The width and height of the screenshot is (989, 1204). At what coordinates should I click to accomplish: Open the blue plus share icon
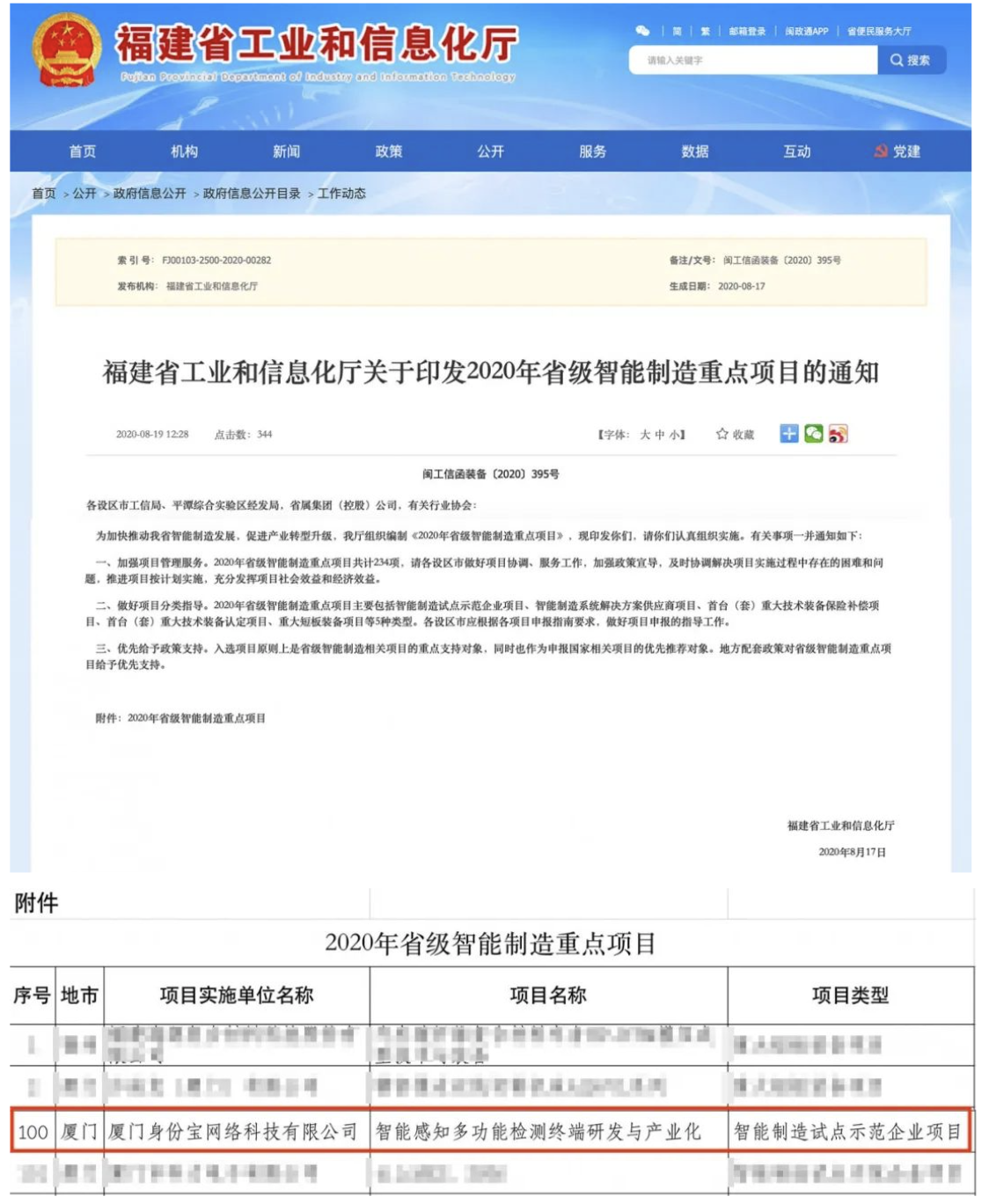point(789,434)
